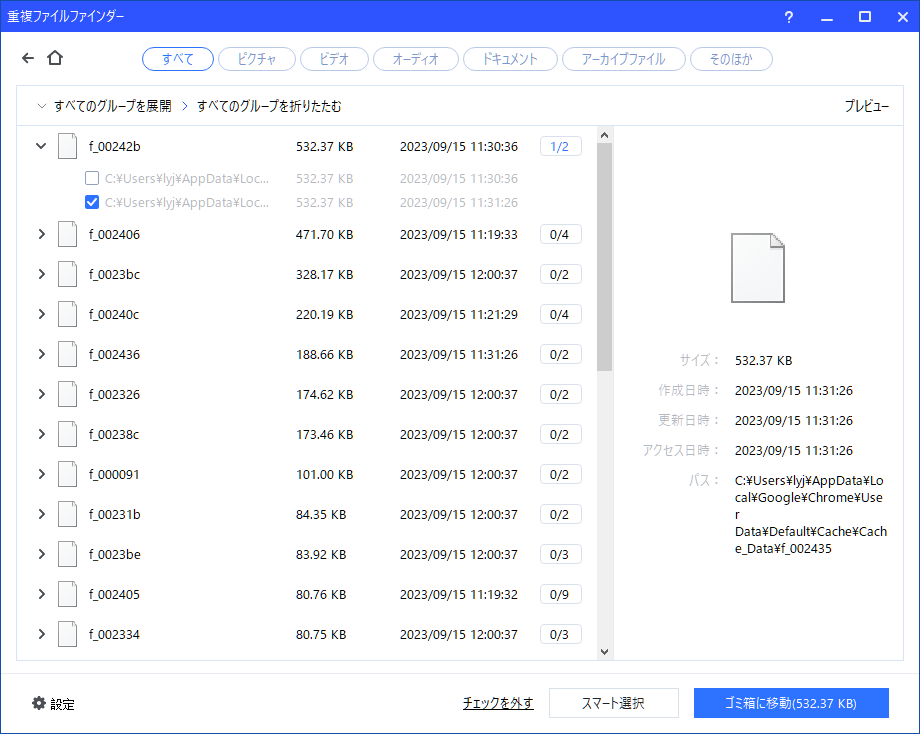Expand the f_0023bc group

coord(41,274)
